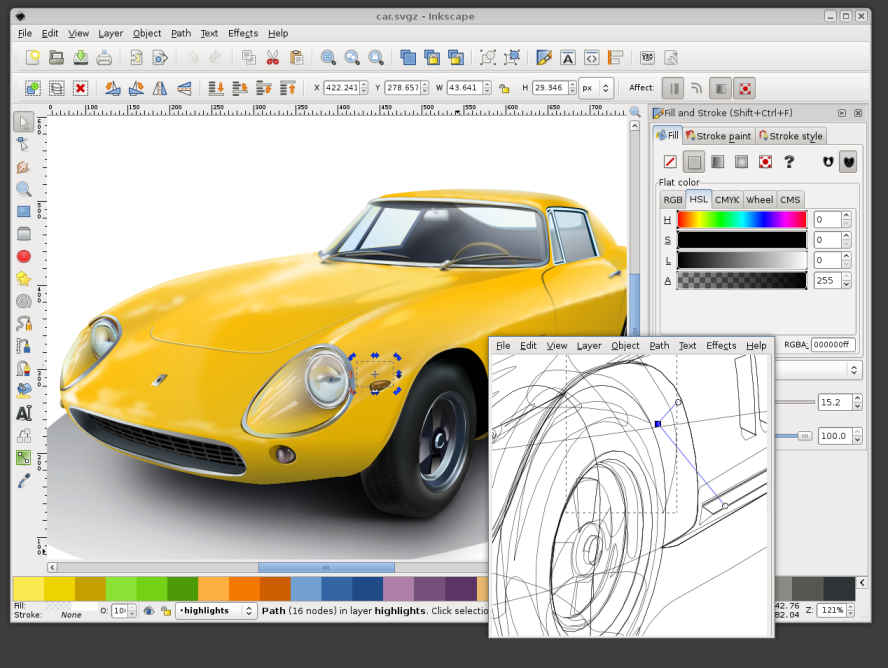This screenshot has height=668, width=888.
Task: Select the Connector tool
Action: pos(23,435)
